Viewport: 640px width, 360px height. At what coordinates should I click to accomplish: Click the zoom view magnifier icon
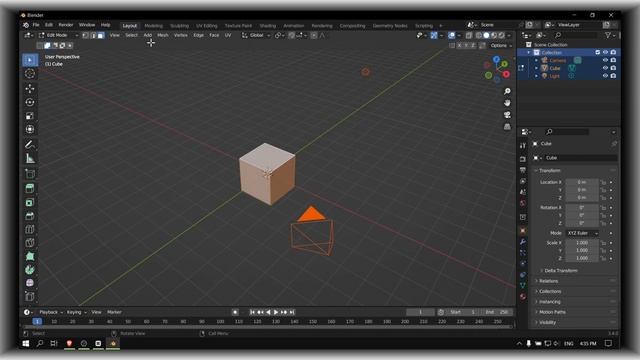click(x=507, y=91)
